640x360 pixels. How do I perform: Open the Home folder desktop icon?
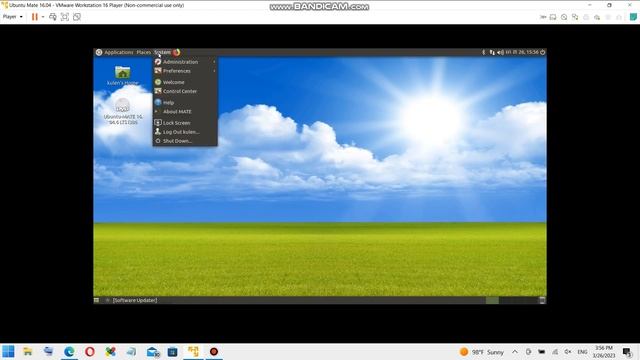click(x=122, y=76)
